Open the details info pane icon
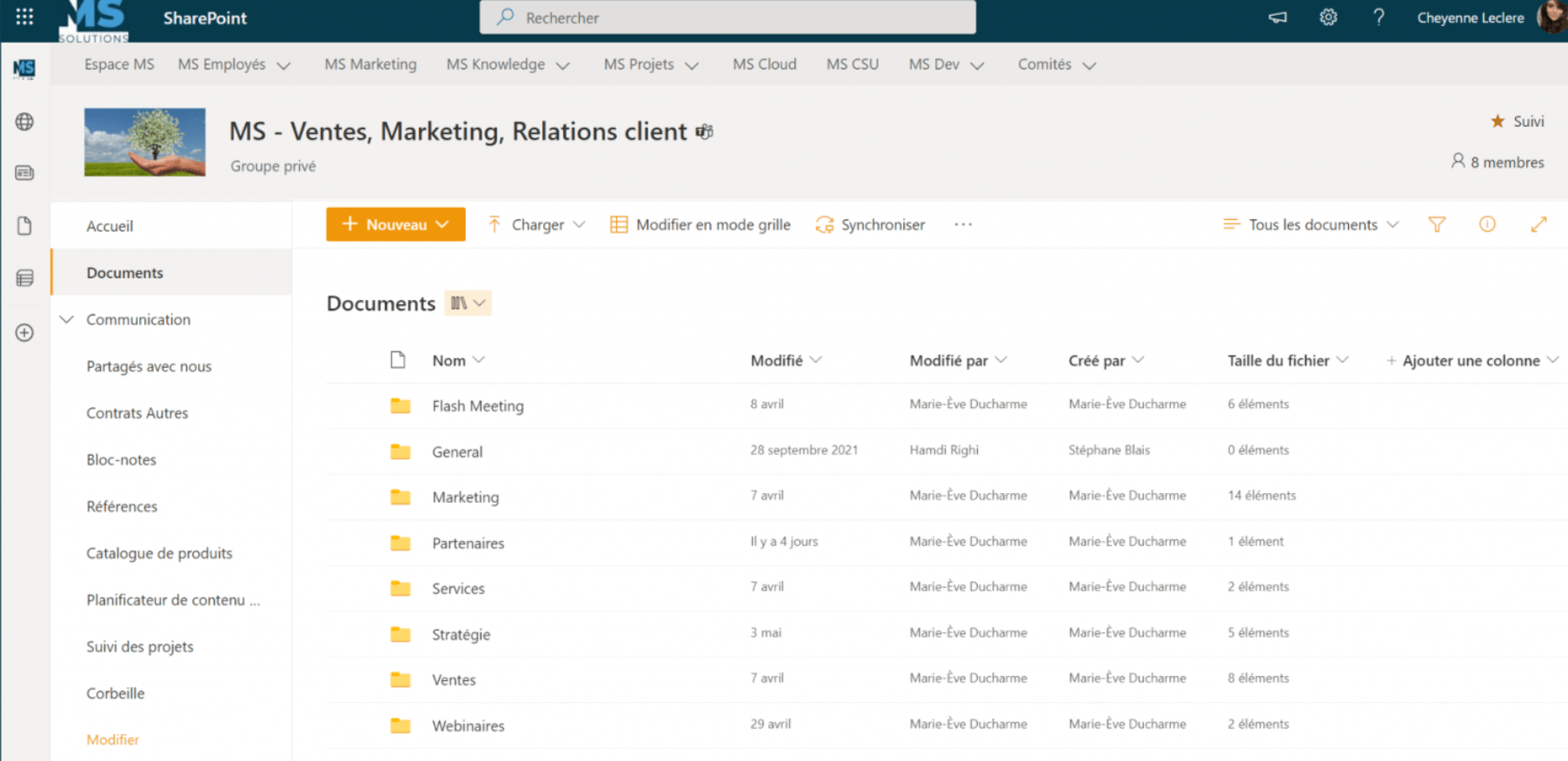 1487,224
